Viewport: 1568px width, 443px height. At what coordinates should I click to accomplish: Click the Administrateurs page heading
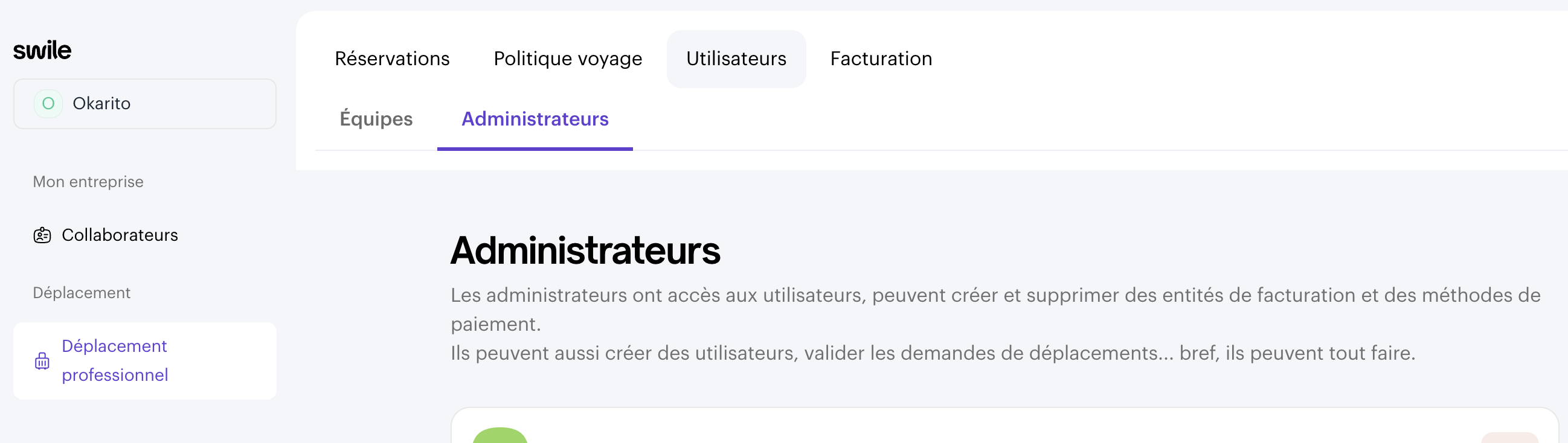[585, 250]
